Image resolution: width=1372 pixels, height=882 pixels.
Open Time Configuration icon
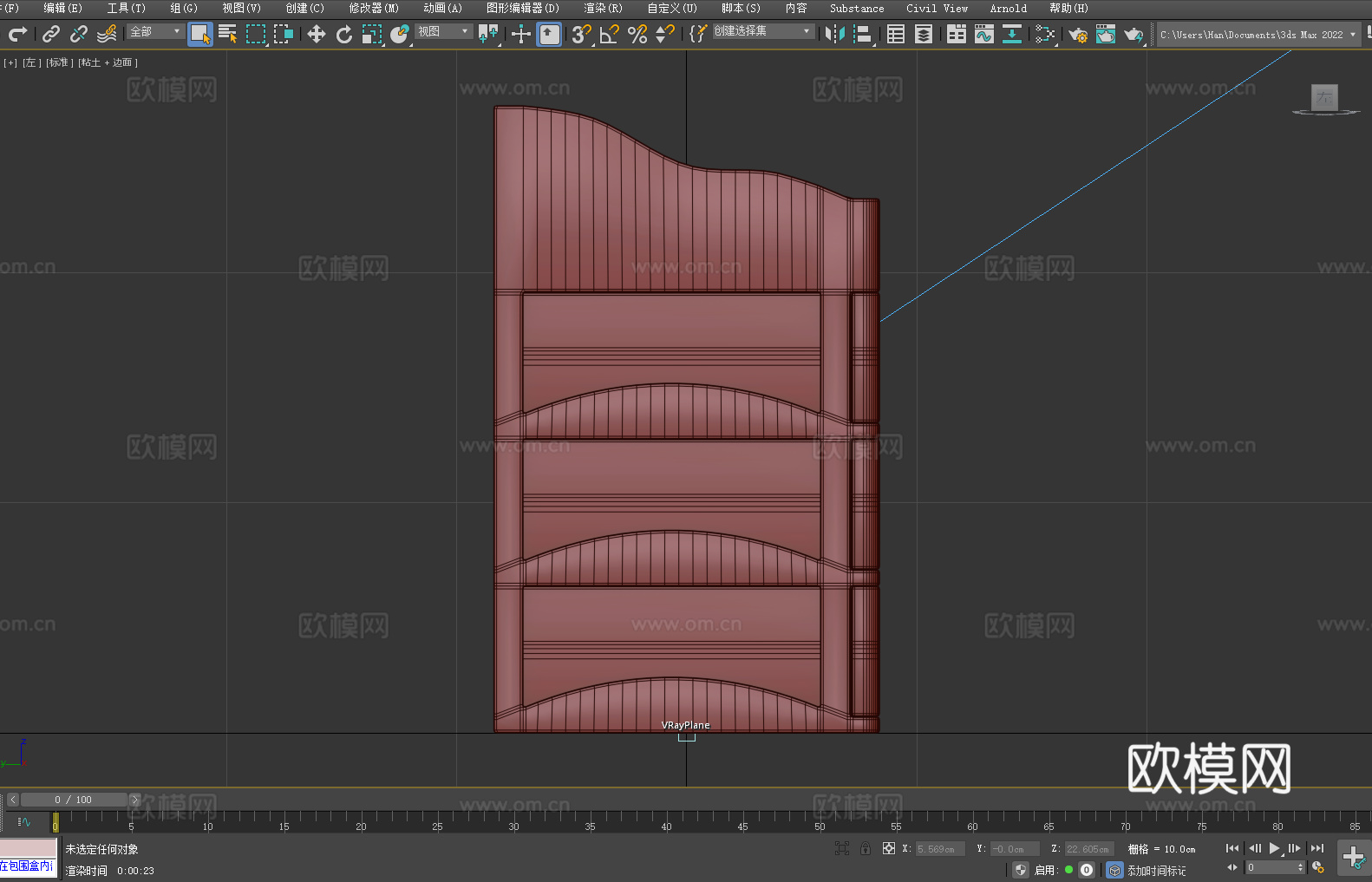[x=1318, y=867]
